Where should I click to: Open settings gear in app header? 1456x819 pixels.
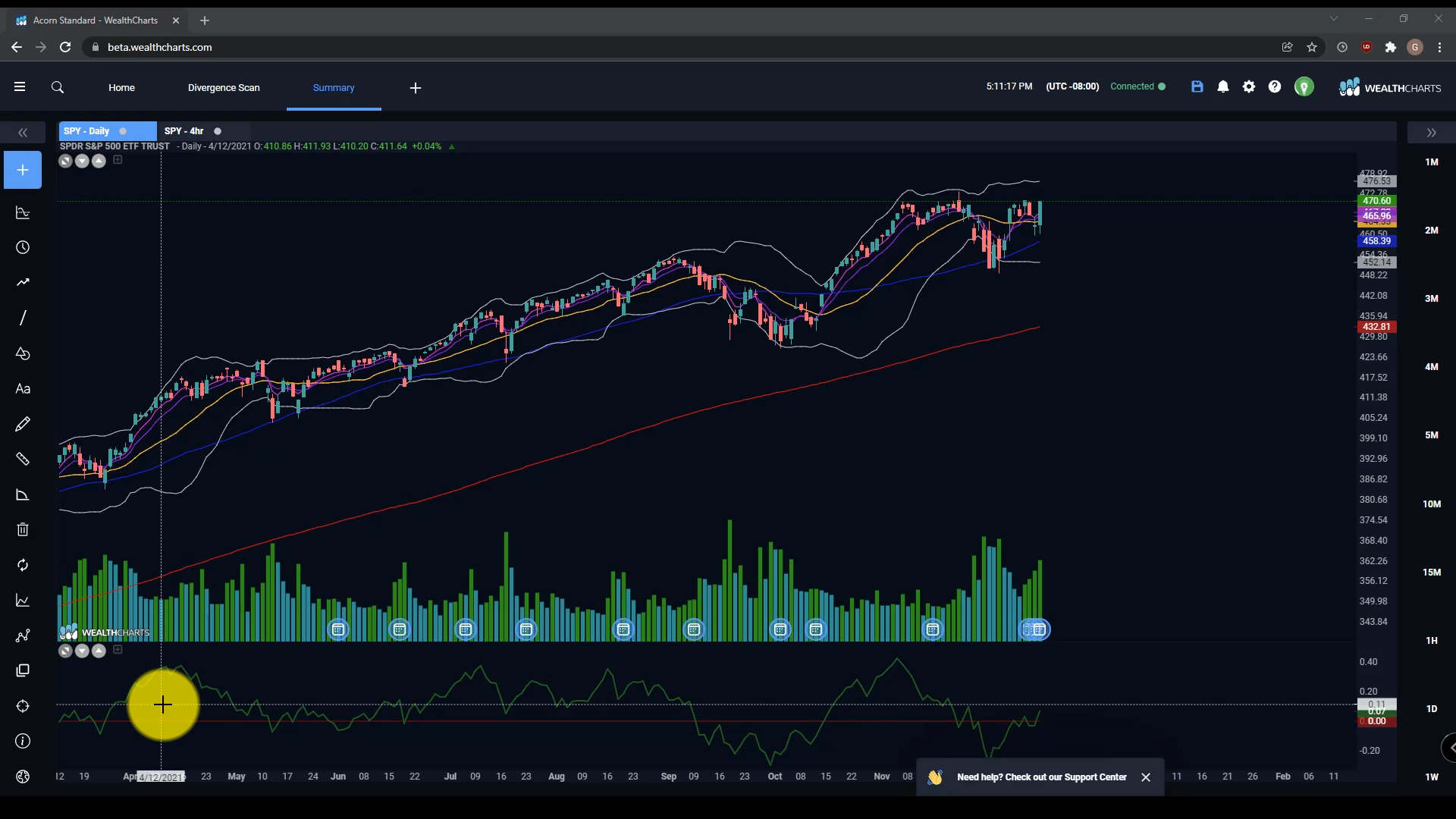pyautogui.click(x=1249, y=86)
